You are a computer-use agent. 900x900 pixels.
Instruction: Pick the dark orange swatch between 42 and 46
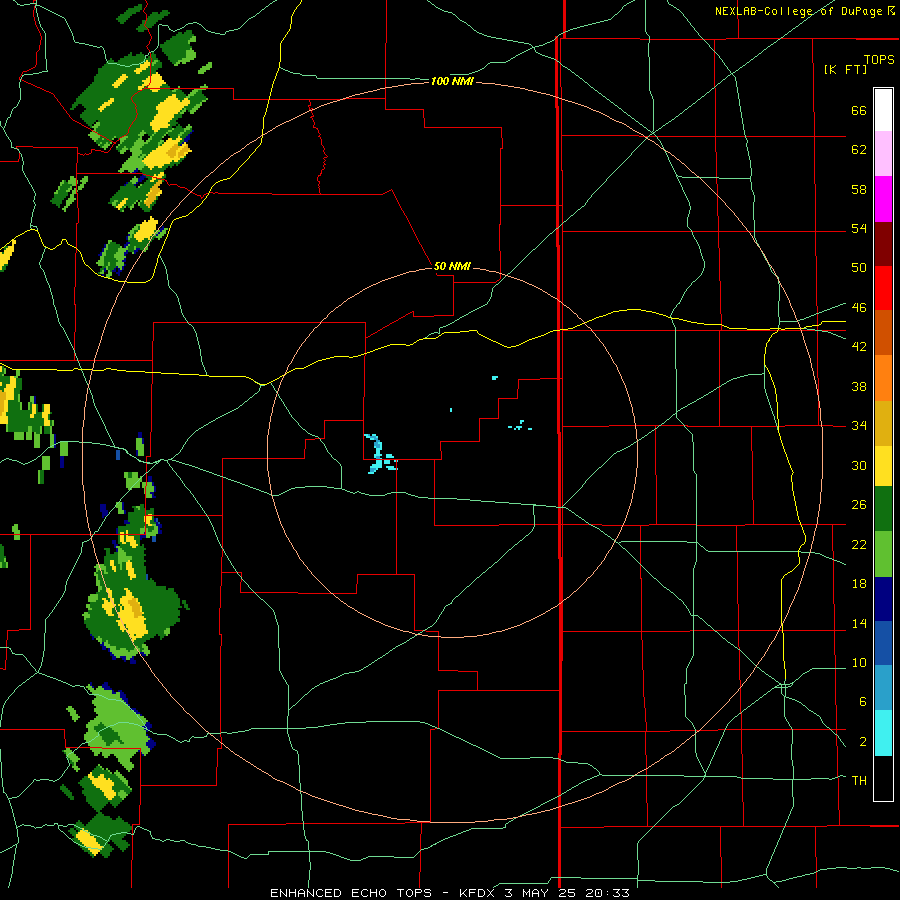883,332
